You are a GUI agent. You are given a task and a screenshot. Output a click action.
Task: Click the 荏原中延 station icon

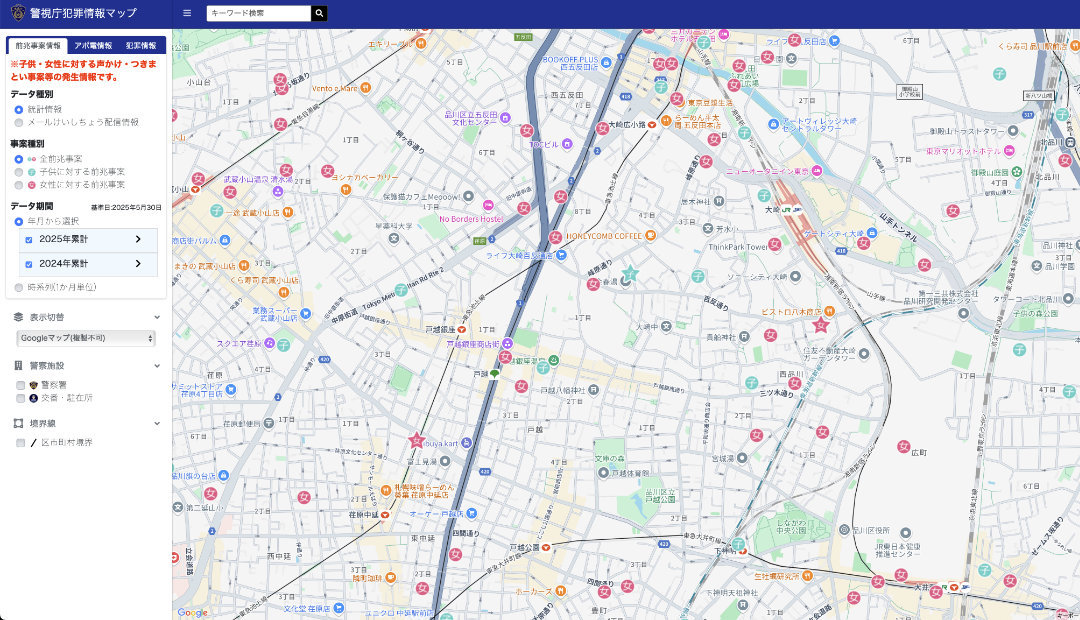tap(385, 515)
